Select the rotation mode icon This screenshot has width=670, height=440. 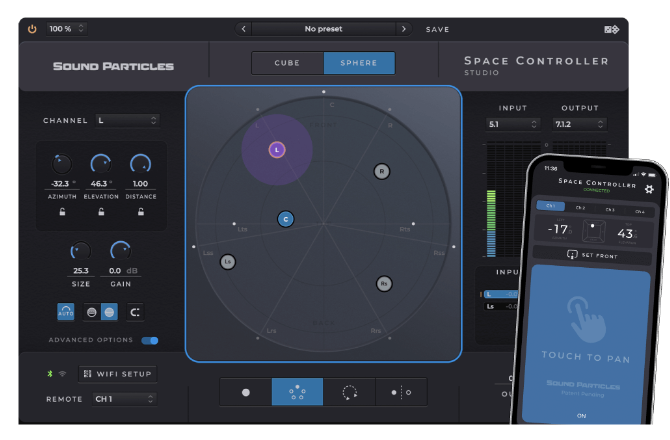coord(350,392)
